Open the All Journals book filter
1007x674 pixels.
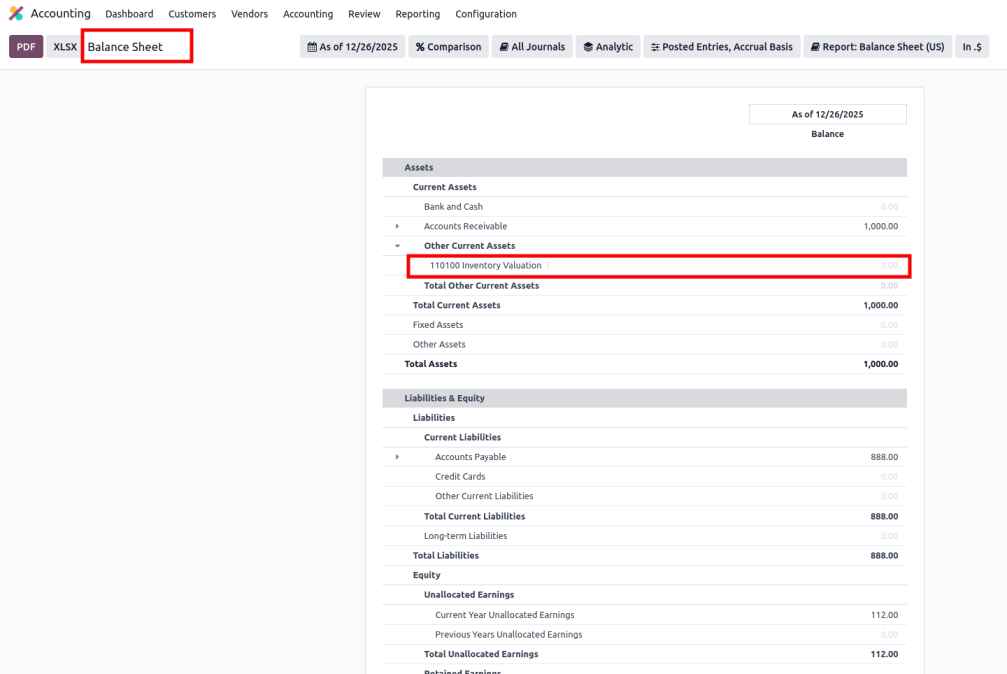coord(532,47)
